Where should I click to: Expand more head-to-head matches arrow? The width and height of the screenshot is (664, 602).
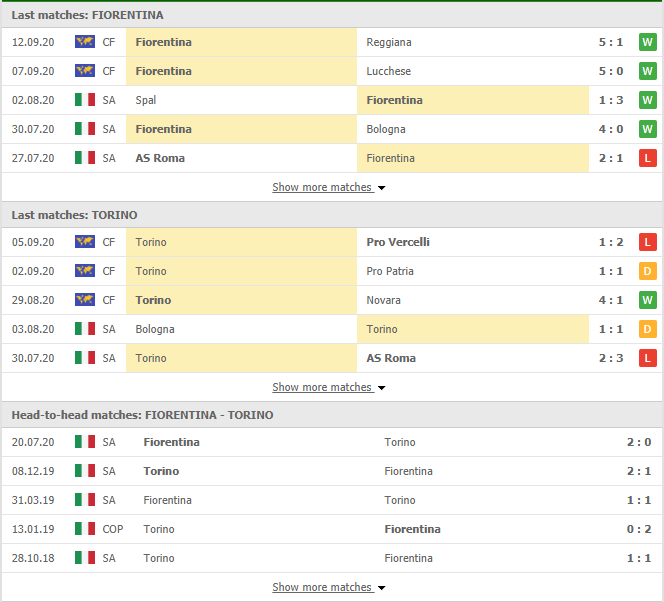point(382,588)
